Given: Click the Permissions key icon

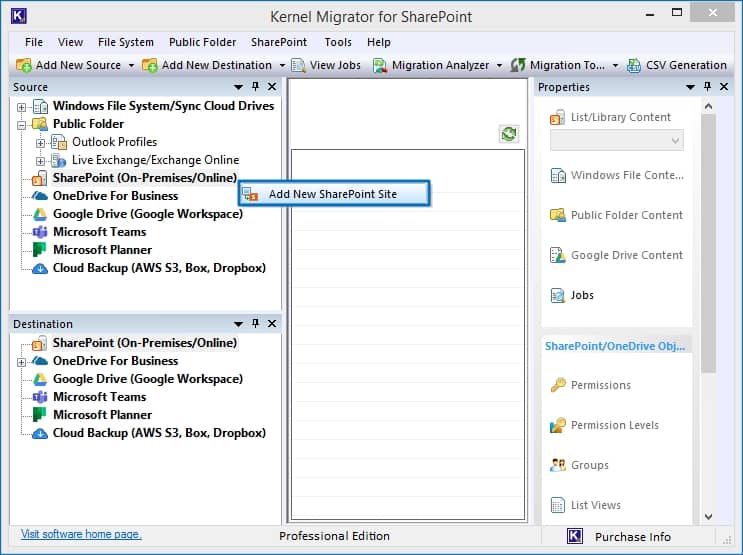Looking at the screenshot, I should pyautogui.click(x=558, y=385).
